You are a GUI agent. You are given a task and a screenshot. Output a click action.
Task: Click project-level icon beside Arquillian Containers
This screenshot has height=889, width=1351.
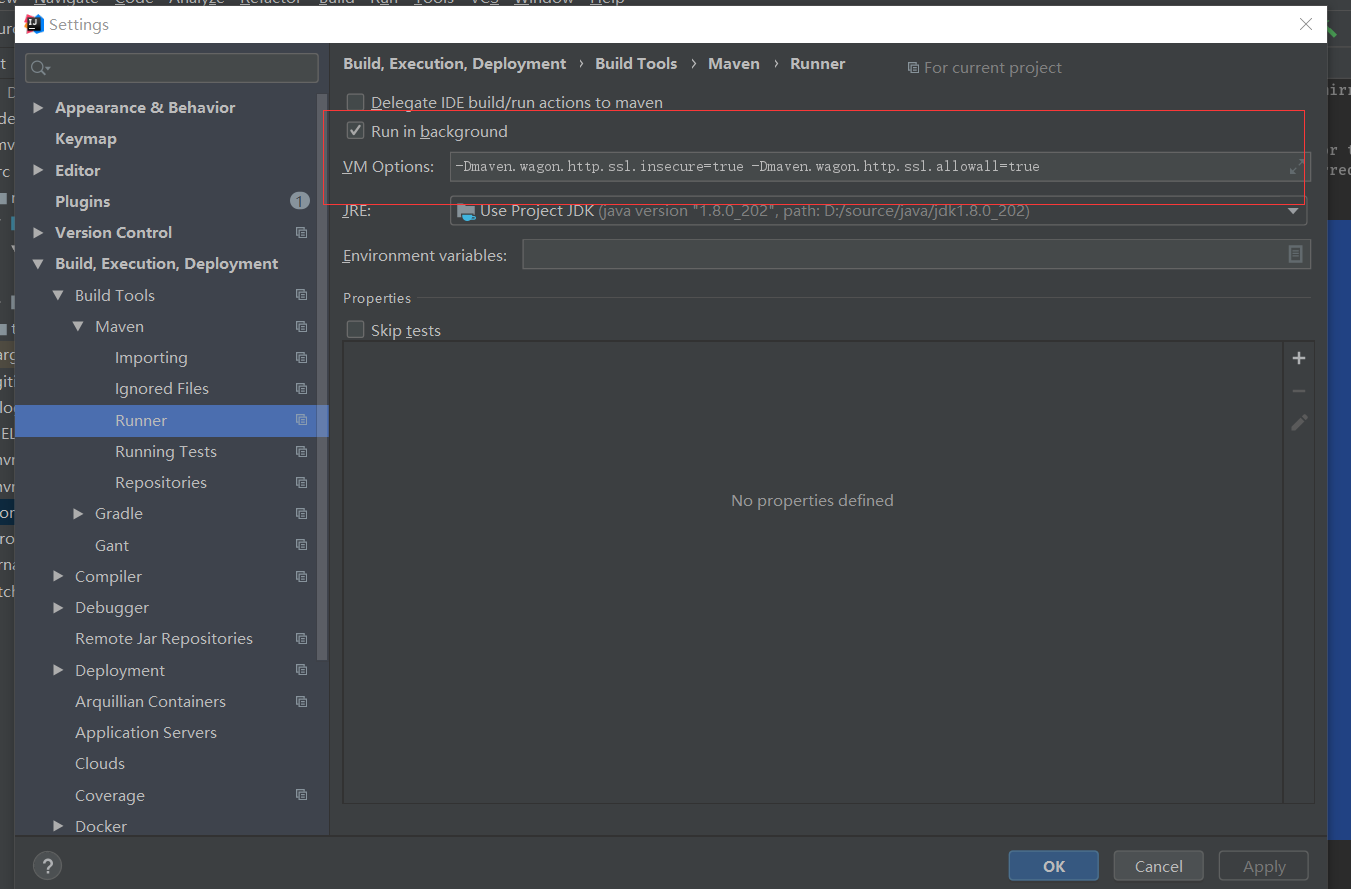click(301, 702)
